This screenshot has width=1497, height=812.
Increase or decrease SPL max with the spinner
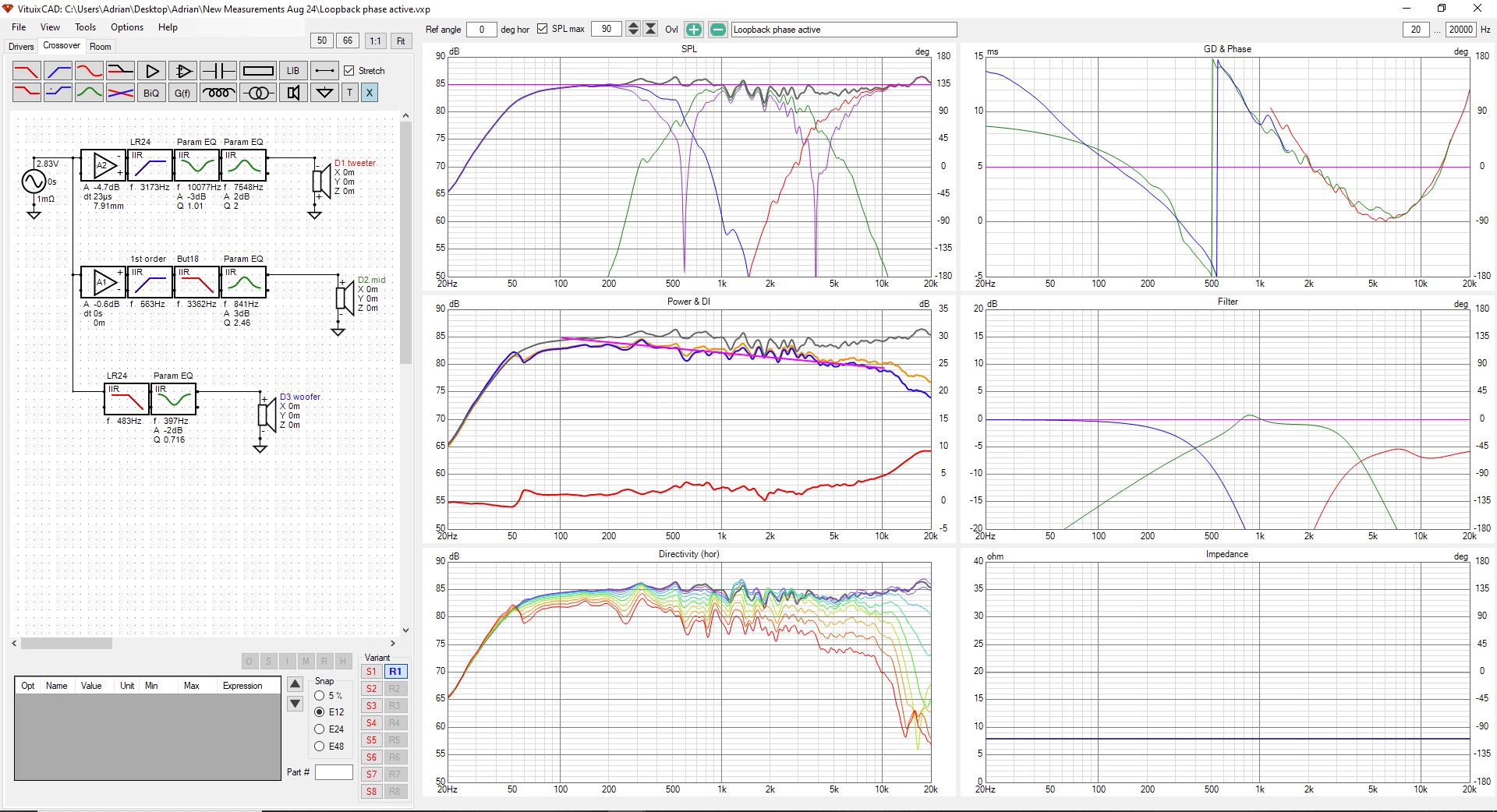point(633,30)
